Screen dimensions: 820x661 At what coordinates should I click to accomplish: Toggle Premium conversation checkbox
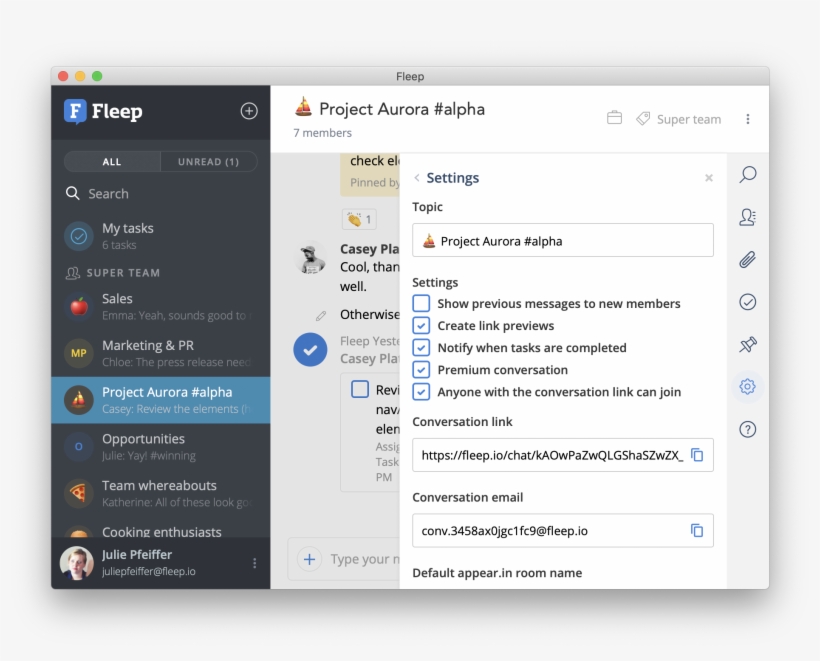pyautogui.click(x=422, y=370)
